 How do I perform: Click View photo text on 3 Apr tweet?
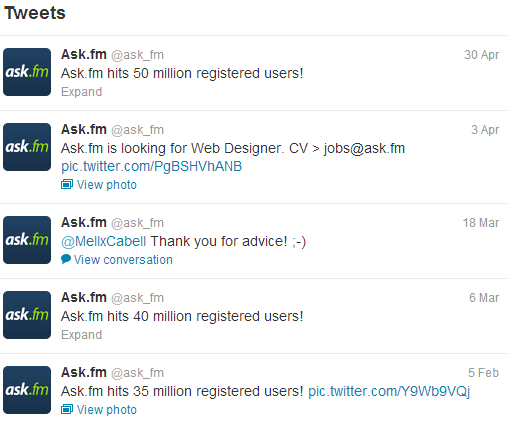click(107, 185)
